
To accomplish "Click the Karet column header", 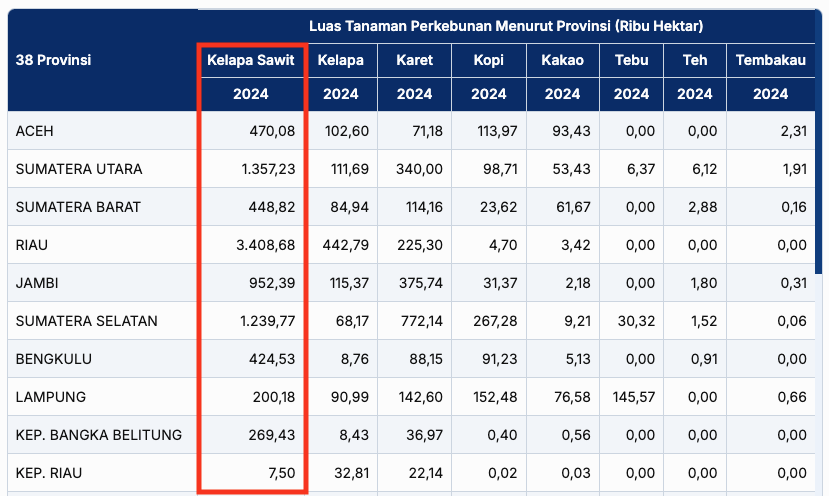I will click(x=414, y=60).
